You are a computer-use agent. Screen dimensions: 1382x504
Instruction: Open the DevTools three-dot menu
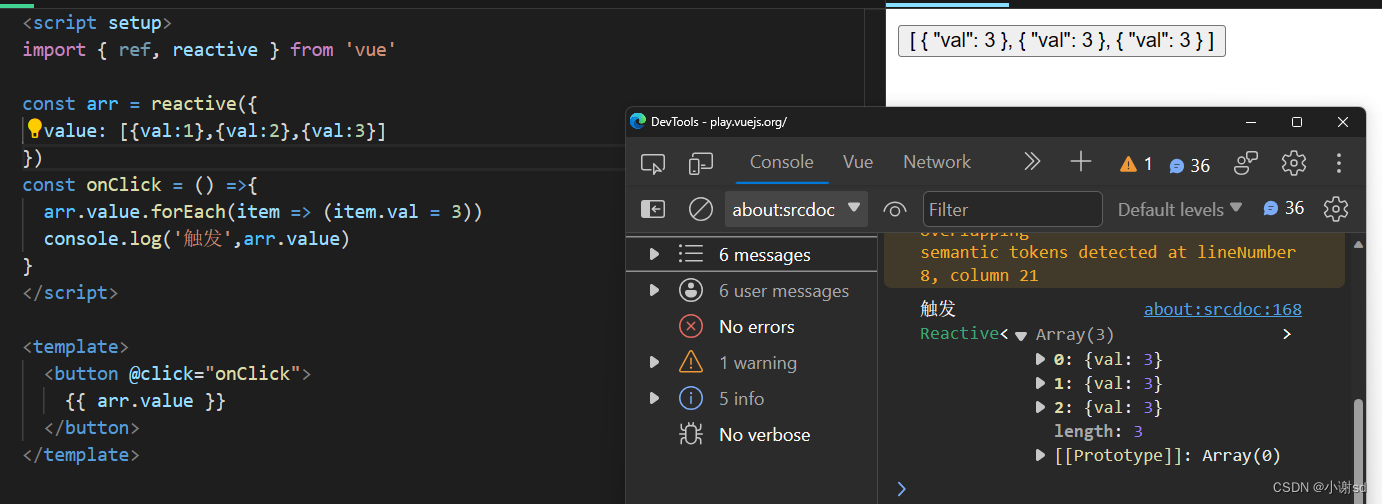coord(1339,163)
